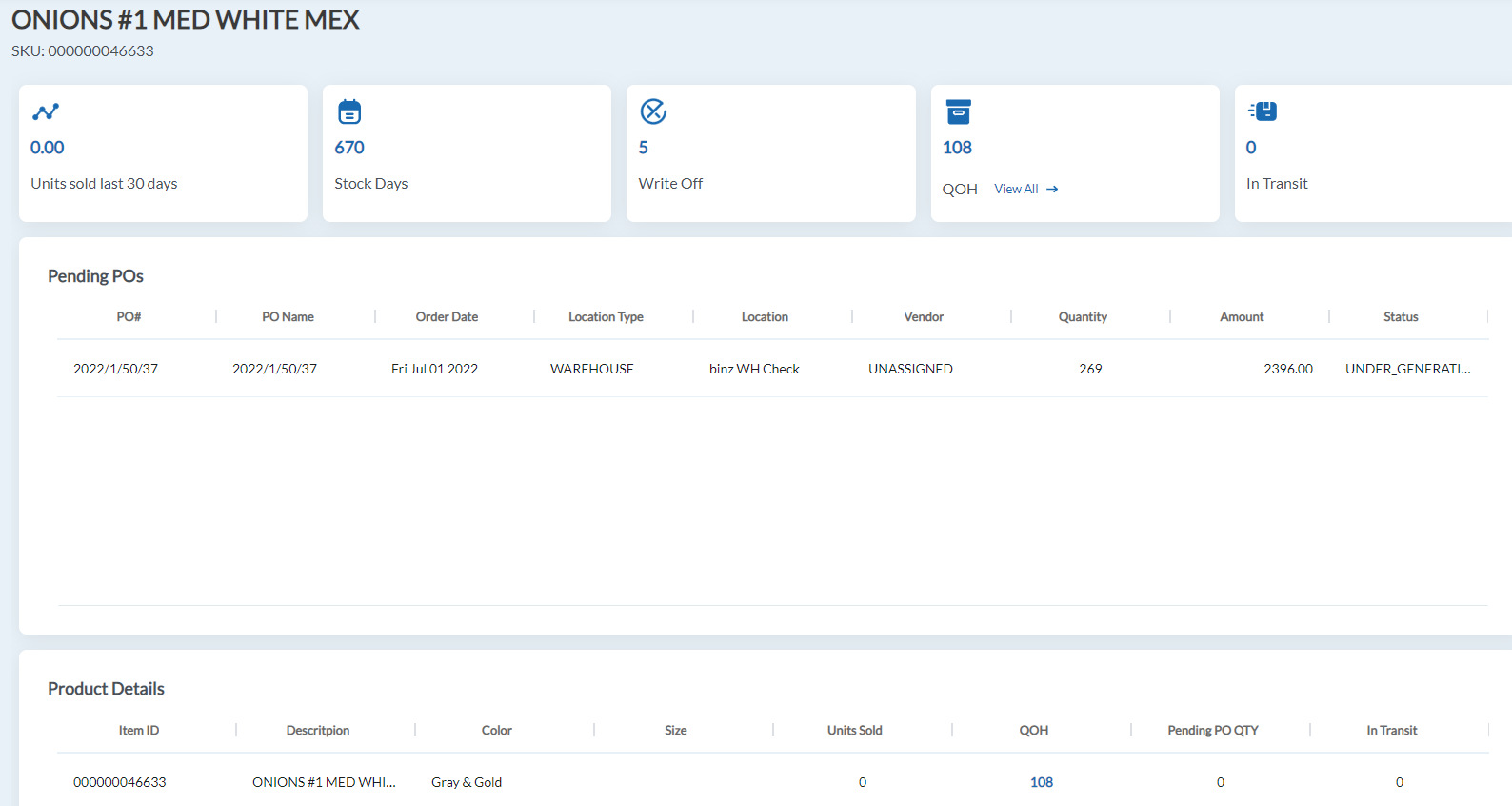Click the QOH column header in Product Details

pyautogui.click(x=1034, y=731)
